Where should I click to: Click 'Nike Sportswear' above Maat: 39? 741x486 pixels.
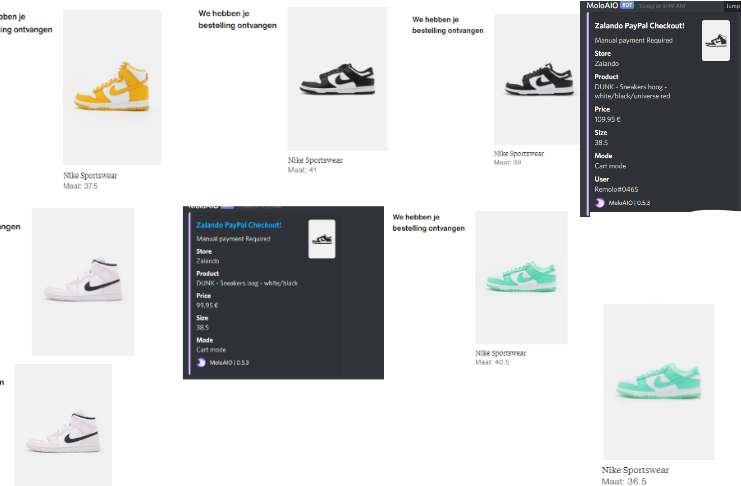tap(519, 154)
